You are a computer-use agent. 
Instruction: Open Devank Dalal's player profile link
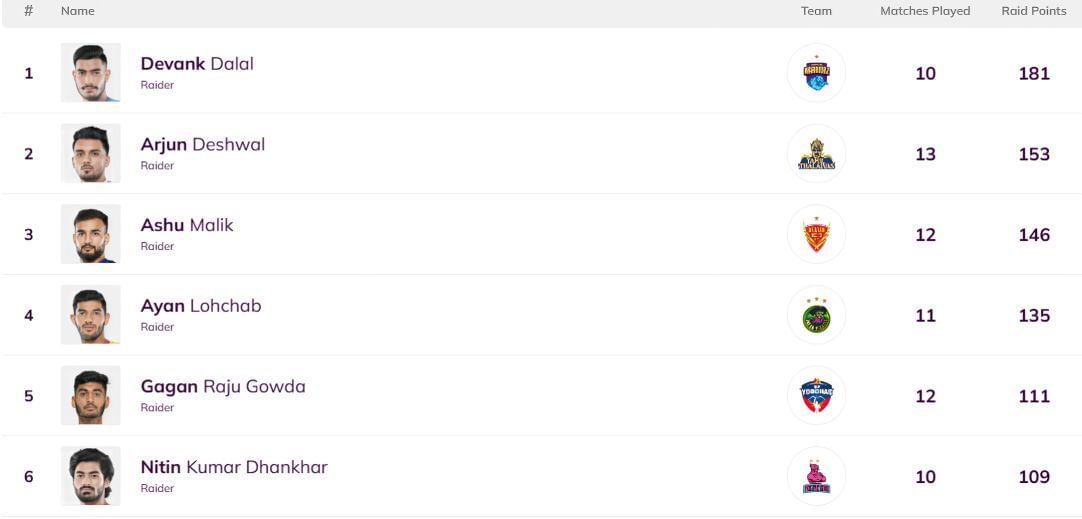click(197, 64)
